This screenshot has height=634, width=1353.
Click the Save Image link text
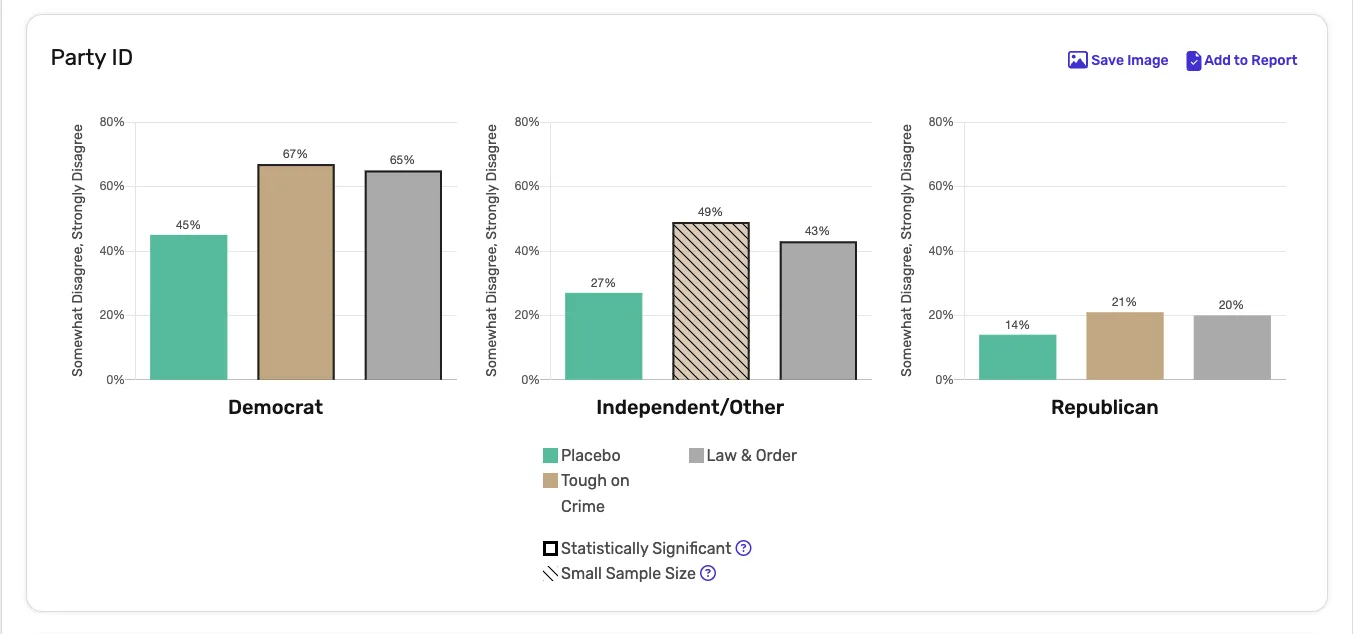tap(1129, 60)
